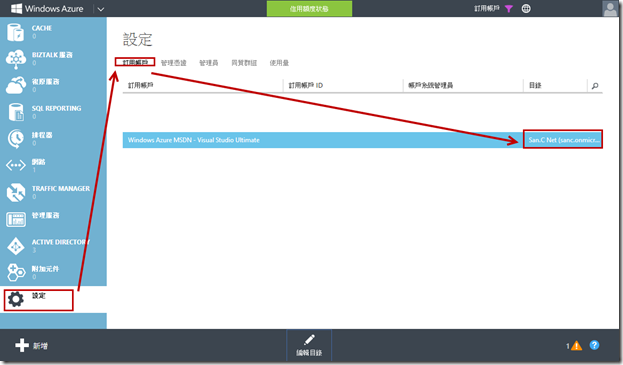Screen dimensions: 623x365
Task: Click the search magnifier in the table header
Action: (595, 85)
